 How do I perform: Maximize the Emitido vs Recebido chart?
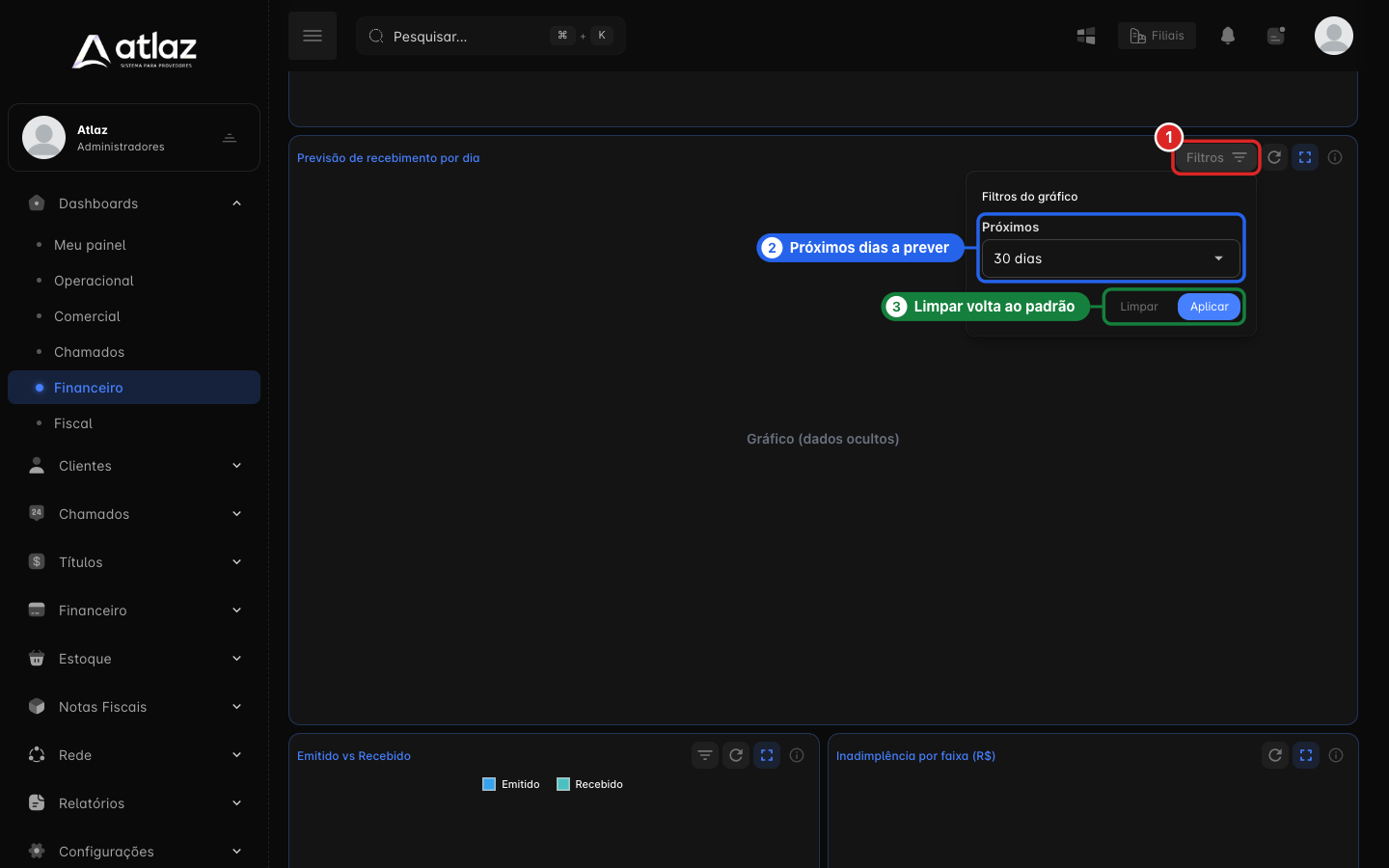coord(767,755)
